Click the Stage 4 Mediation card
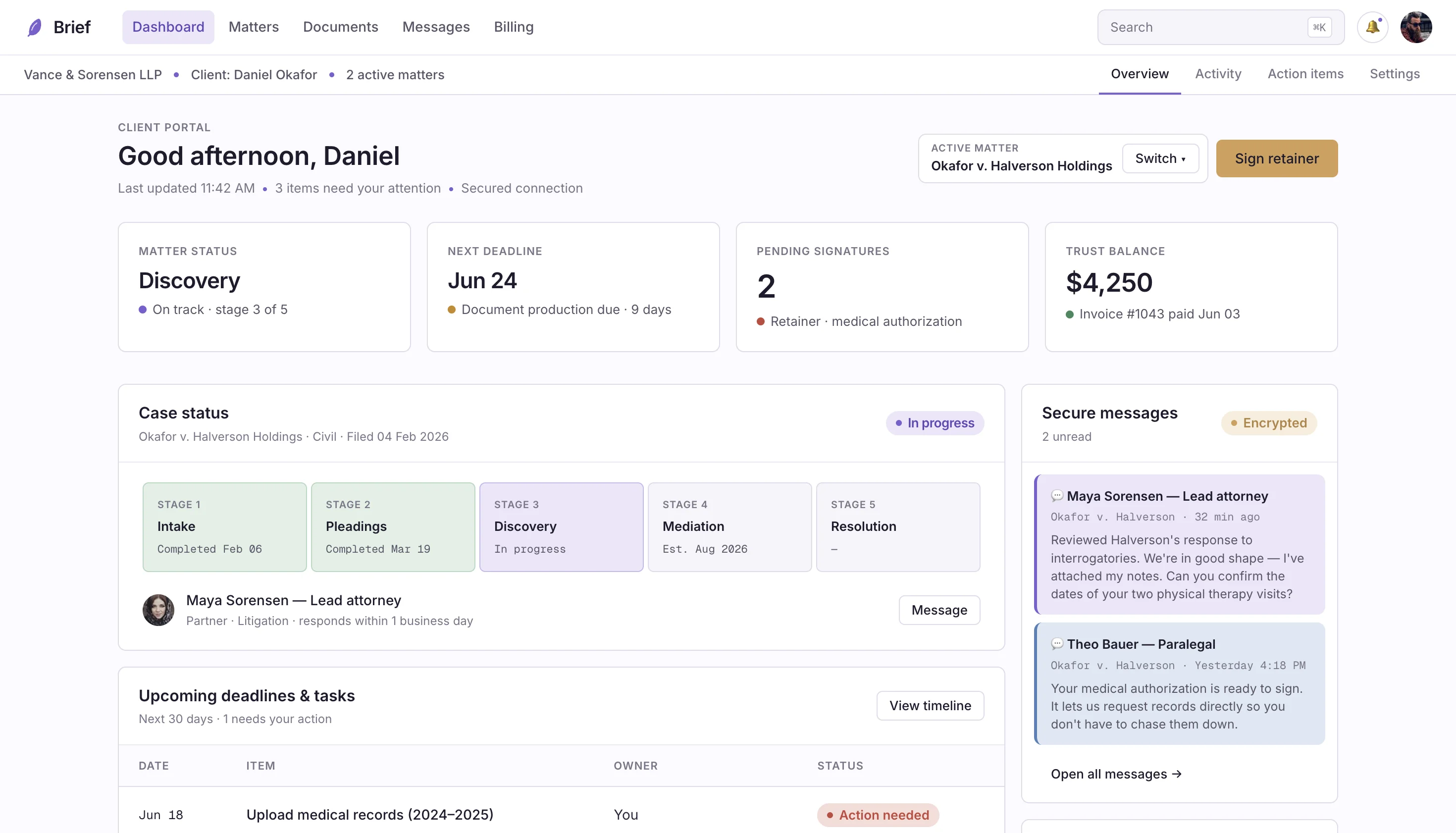 (x=729, y=527)
